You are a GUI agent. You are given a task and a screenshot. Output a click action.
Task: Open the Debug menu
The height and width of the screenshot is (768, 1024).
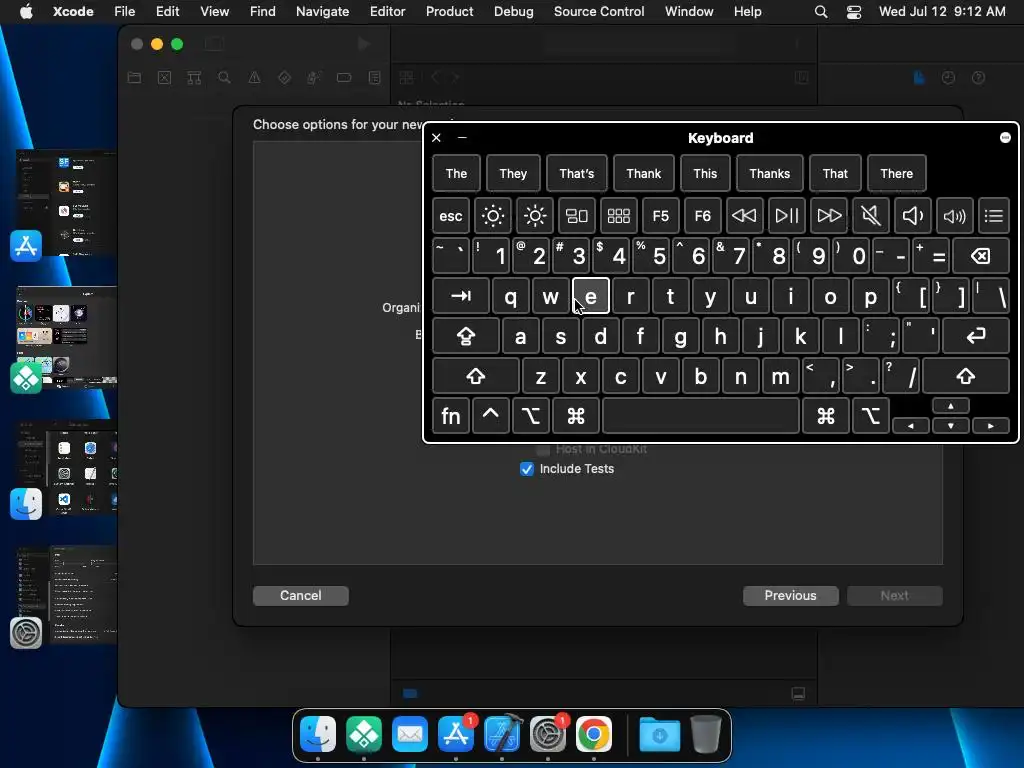[x=513, y=11]
